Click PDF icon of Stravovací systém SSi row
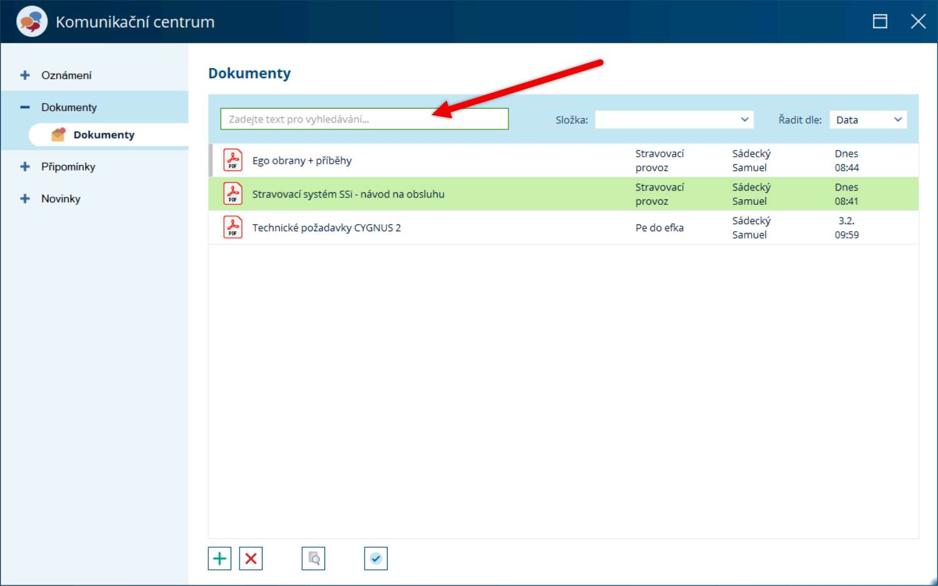The image size is (938, 586). pos(233,194)
